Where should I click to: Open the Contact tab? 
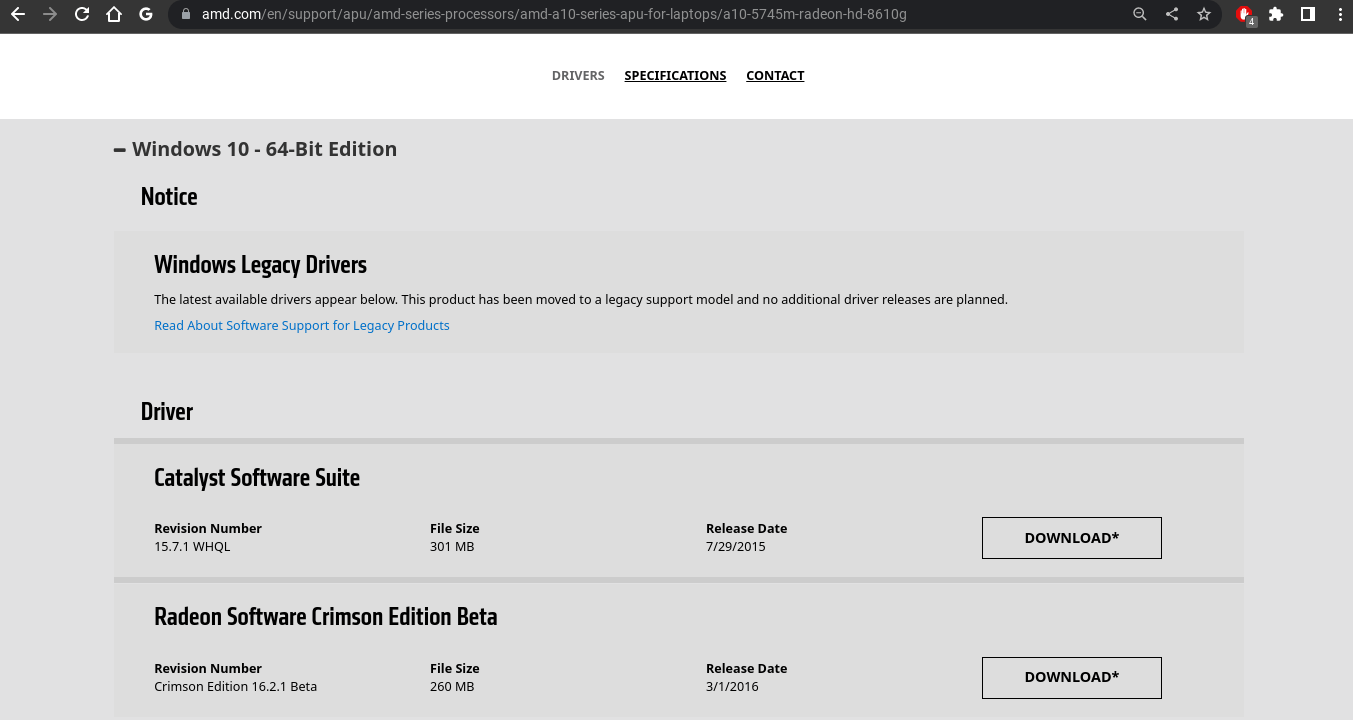pos(775,76)
